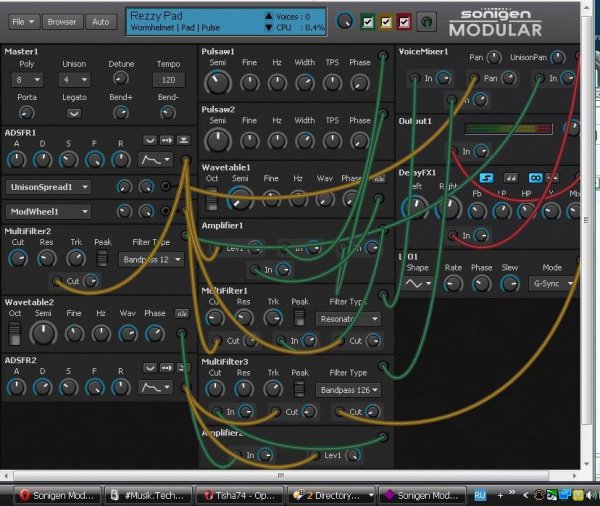The height and width of the screenshot is (506, 600).
Task: Click the DelayFX1 blue sync button
Action: 486,178
